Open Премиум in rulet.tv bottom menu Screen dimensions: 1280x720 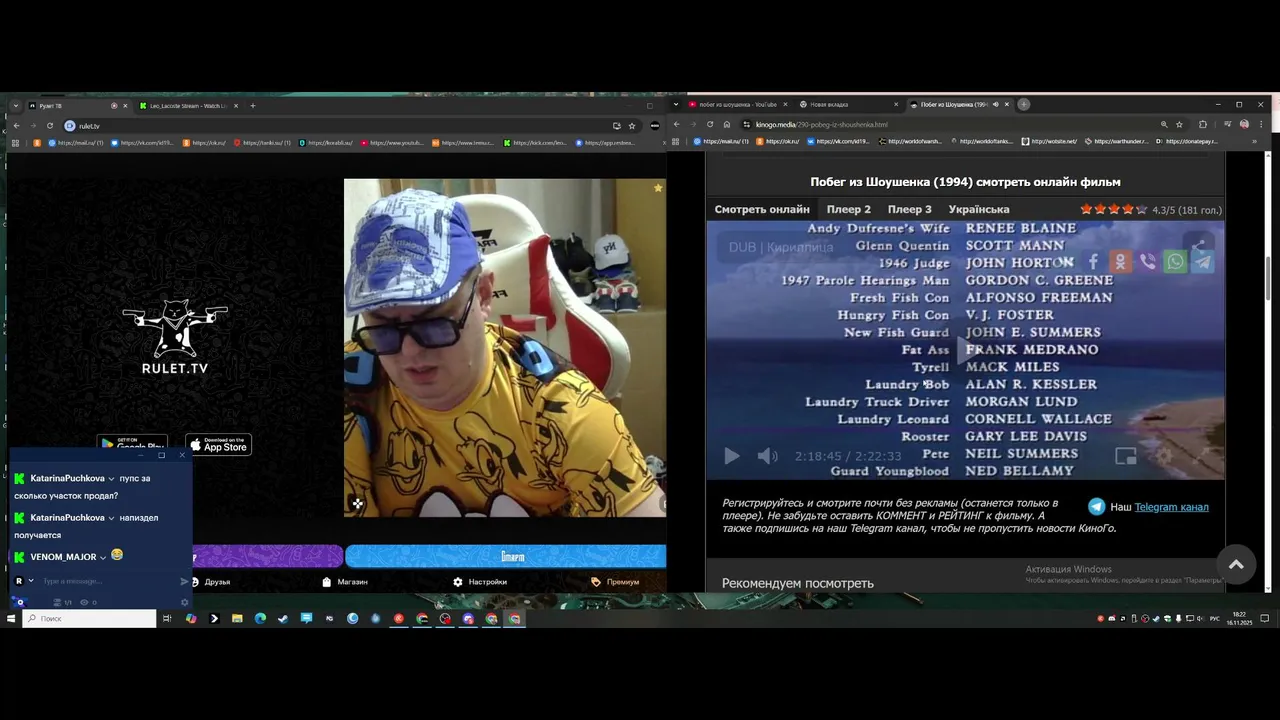[615, 582]
